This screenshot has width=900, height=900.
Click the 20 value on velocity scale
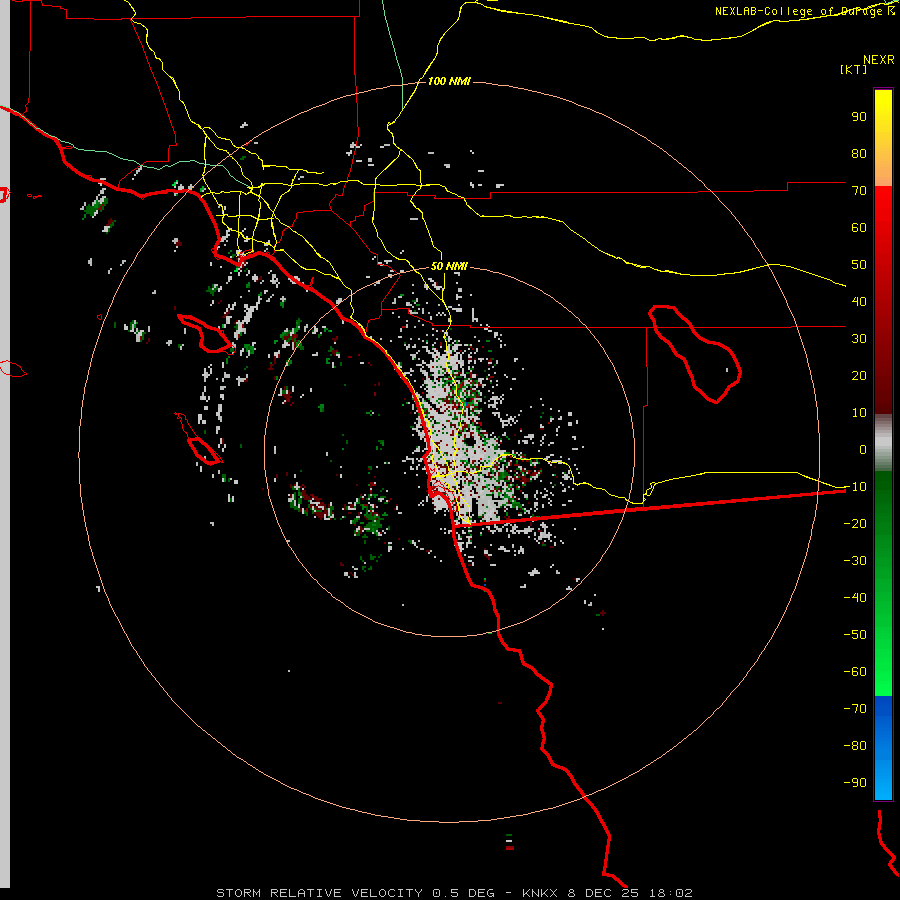click(x=859, y=376)
